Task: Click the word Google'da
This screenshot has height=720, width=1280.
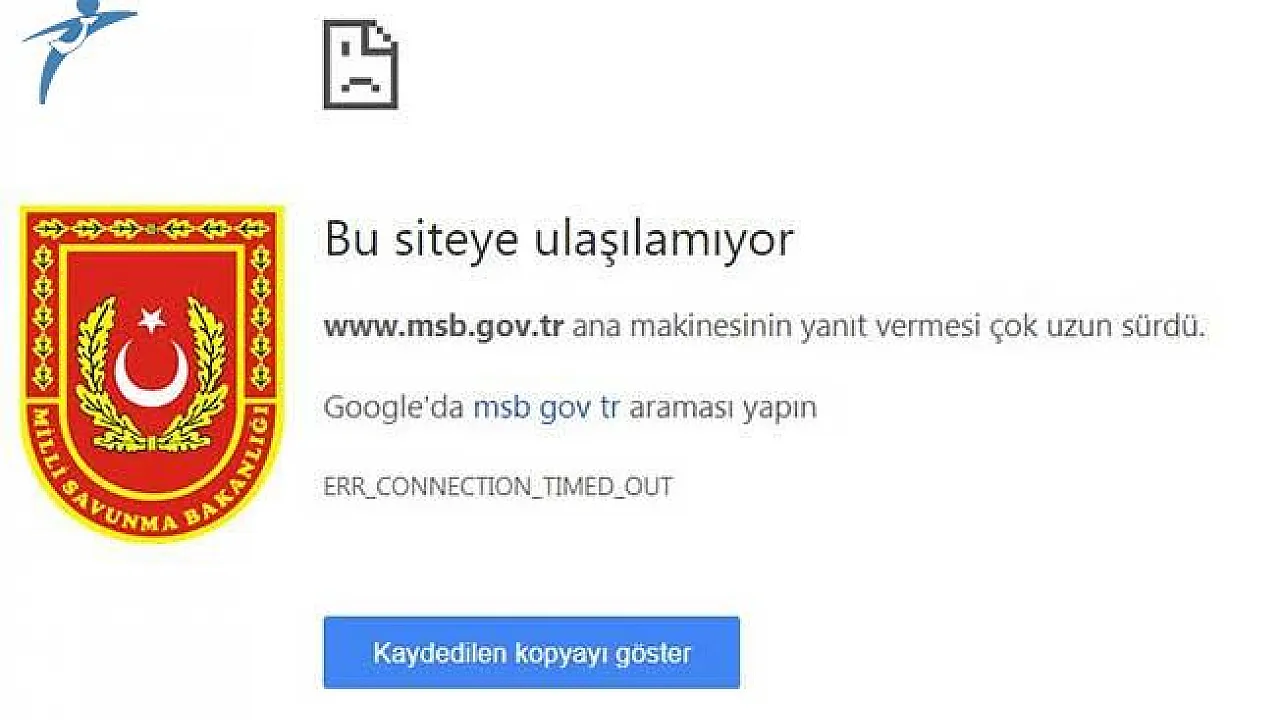Action: 394,407
